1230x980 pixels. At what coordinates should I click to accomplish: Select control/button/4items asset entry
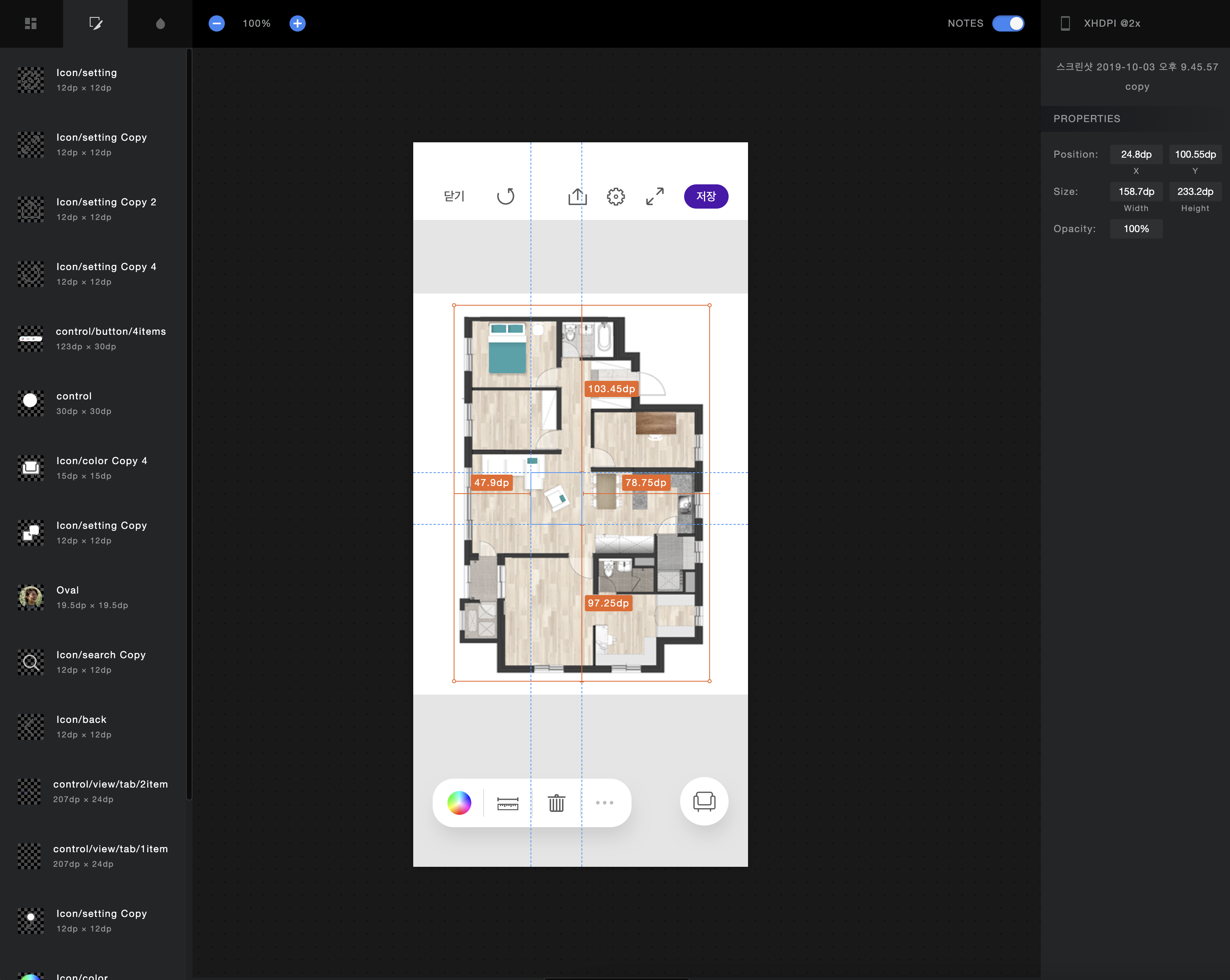(91, 338)
